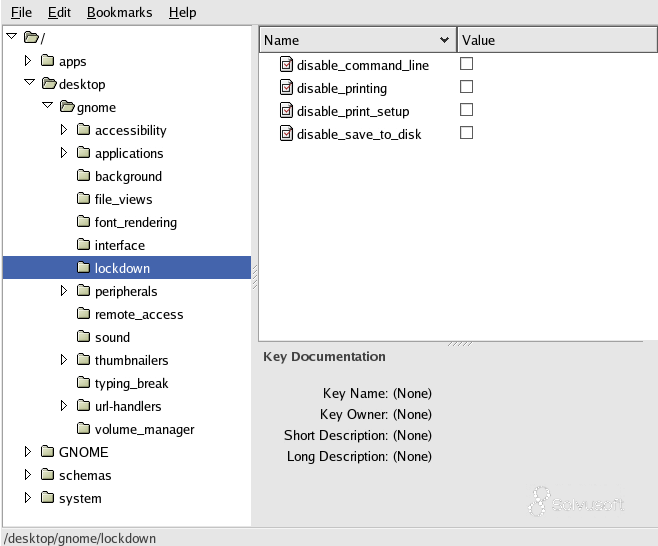Toggle disable_printing checkbox
The height and width of the screenshot is (546, 658).
[x=466, y=87]
